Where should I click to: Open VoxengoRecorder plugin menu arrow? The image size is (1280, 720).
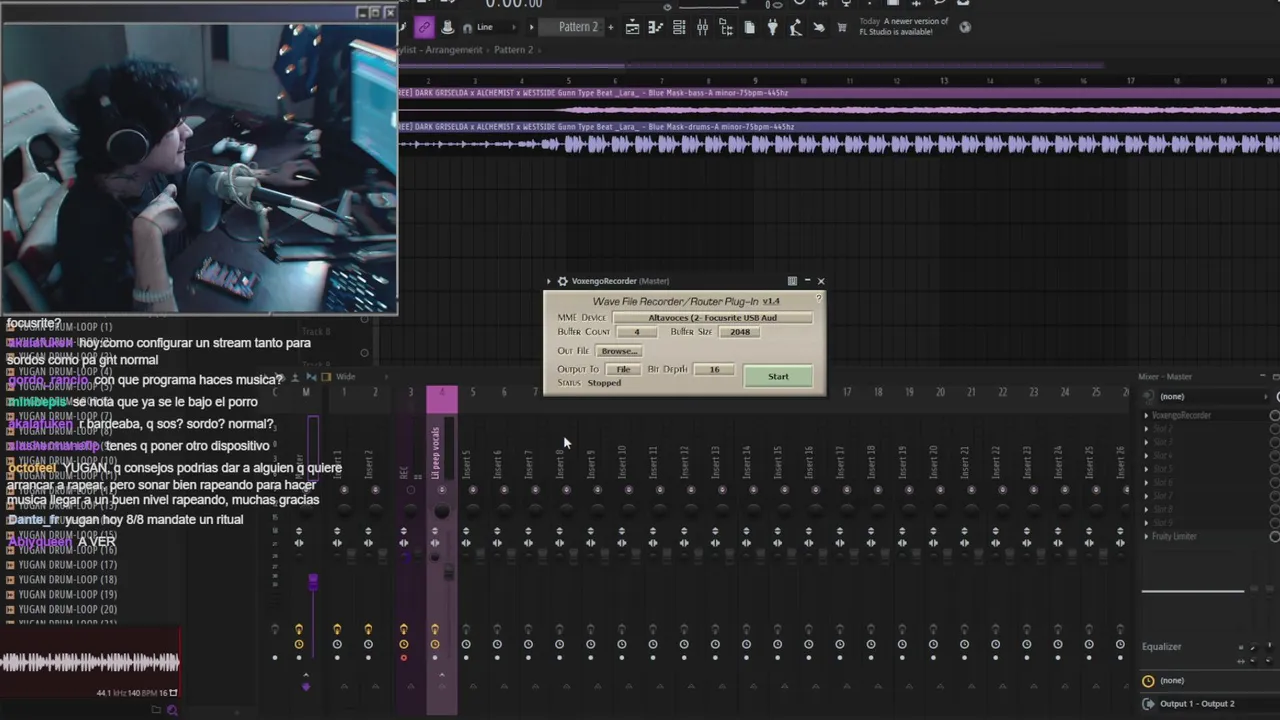tap(549, 281)
